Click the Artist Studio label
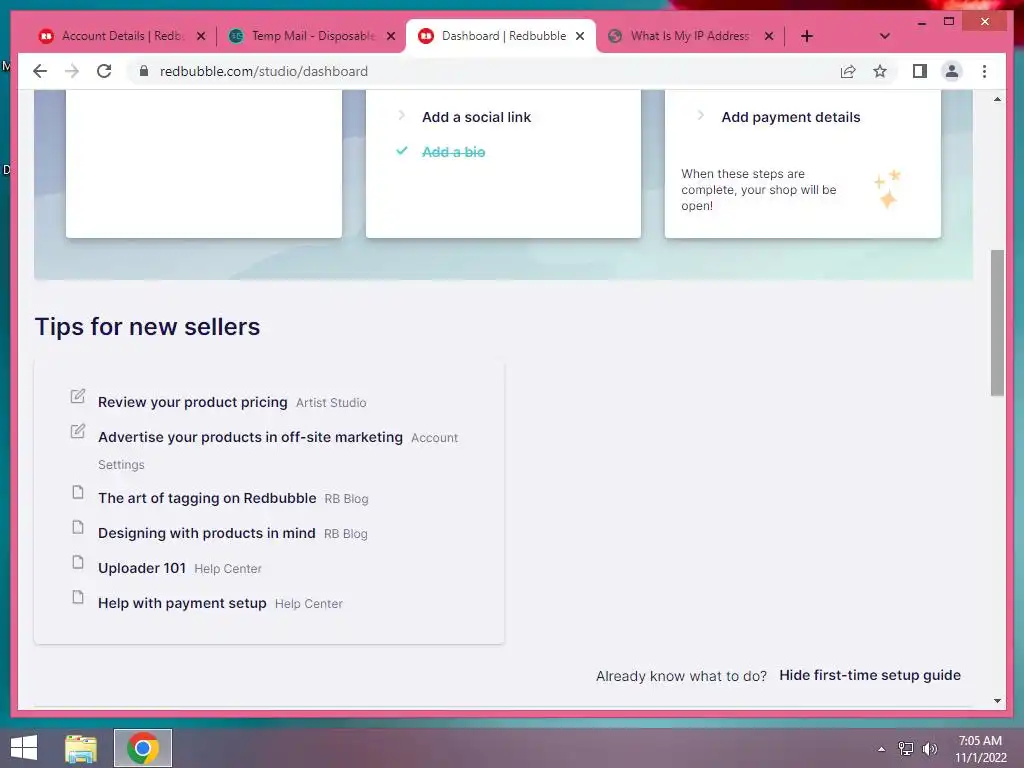 click(x=331, y=403)
